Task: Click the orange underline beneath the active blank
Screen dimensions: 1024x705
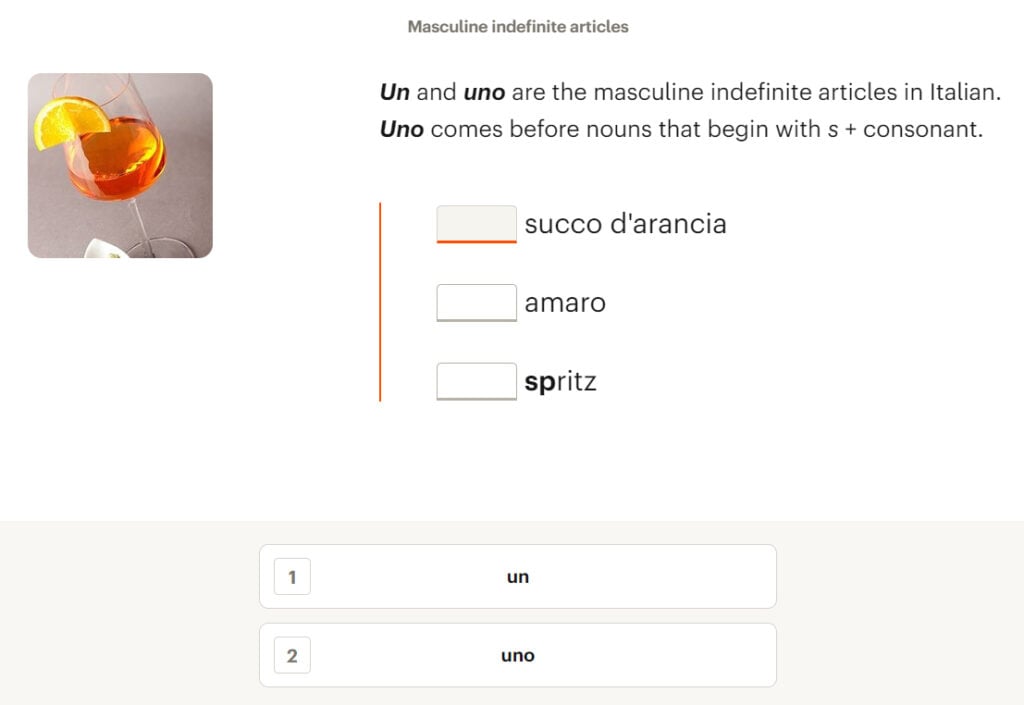Action: 476,241
